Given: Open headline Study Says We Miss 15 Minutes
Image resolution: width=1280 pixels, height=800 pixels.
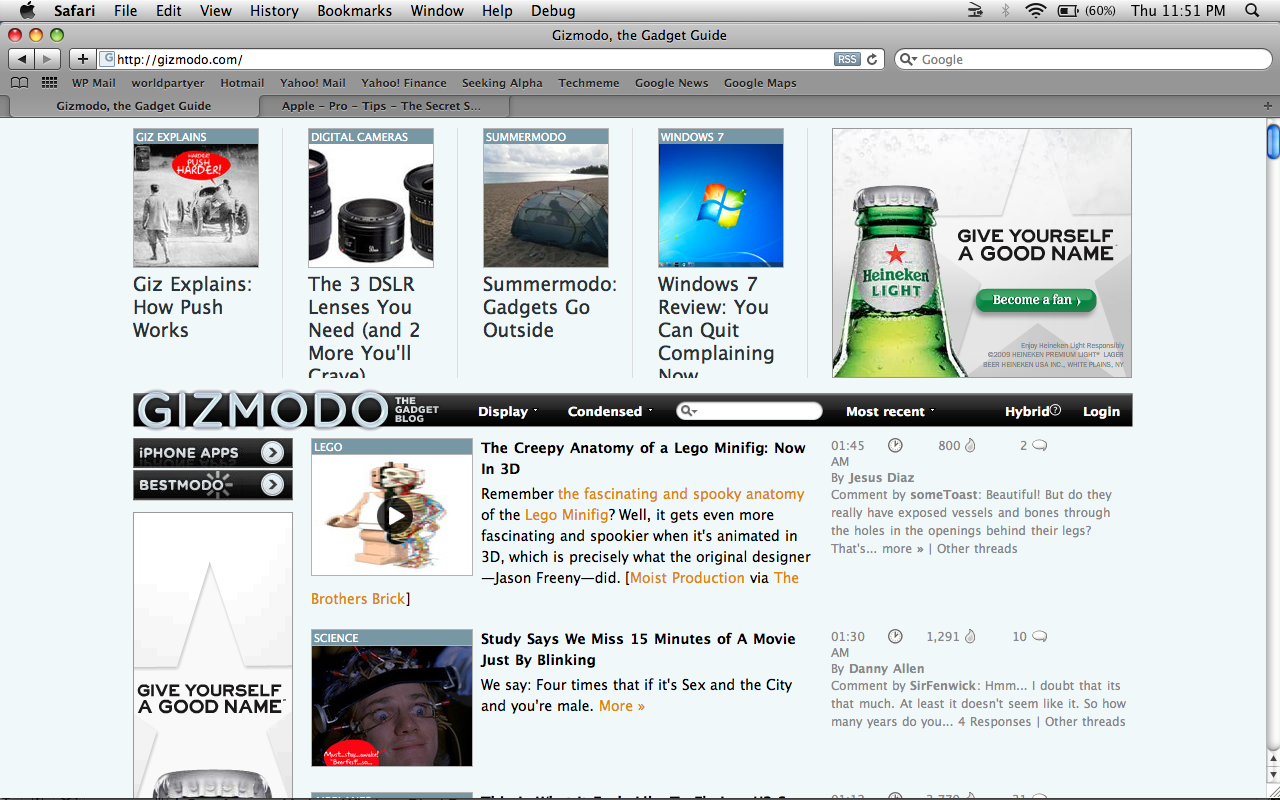Looking at the screenshot, I should (638, 649).
